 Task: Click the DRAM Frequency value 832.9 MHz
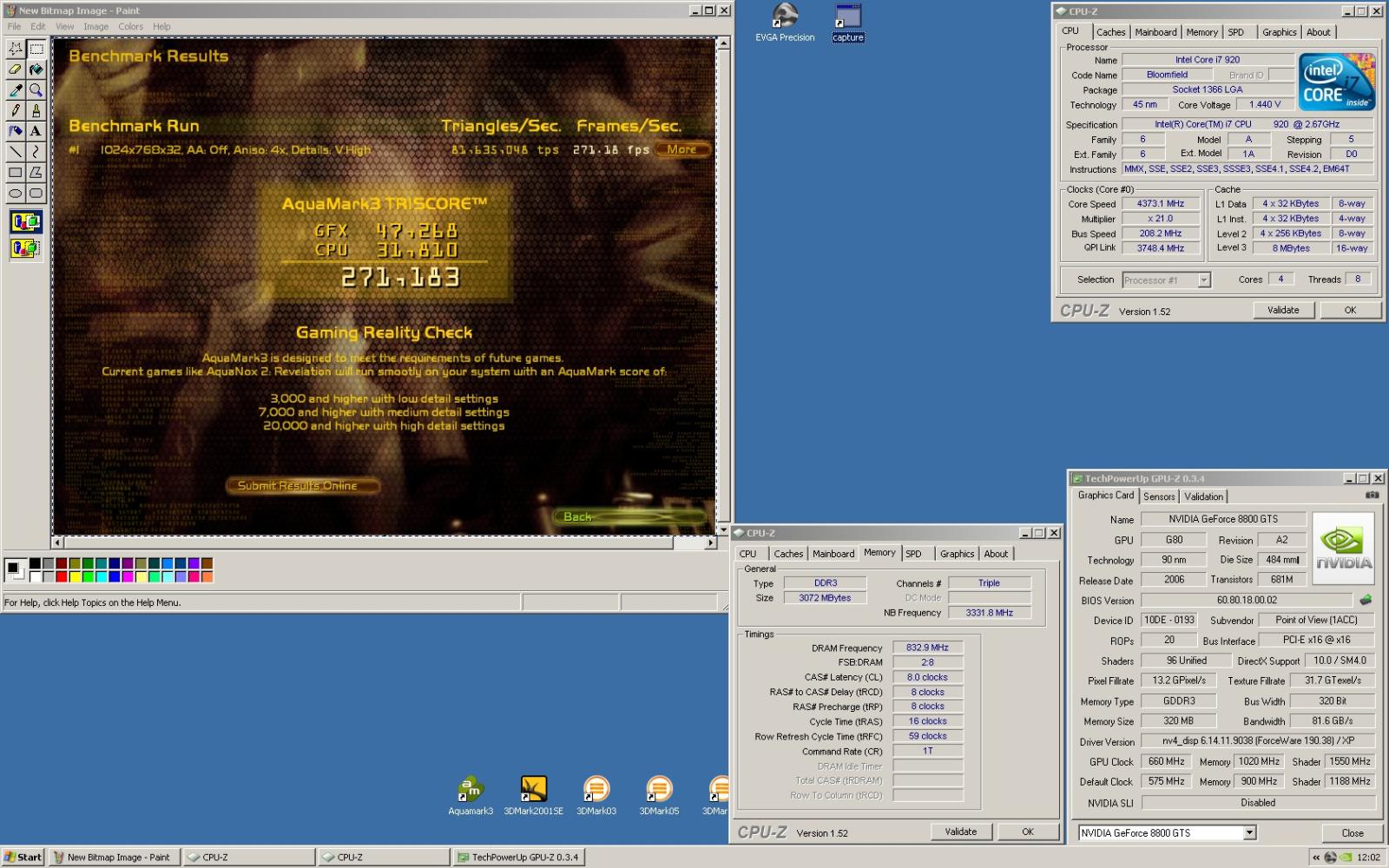[x=927, y=648]
